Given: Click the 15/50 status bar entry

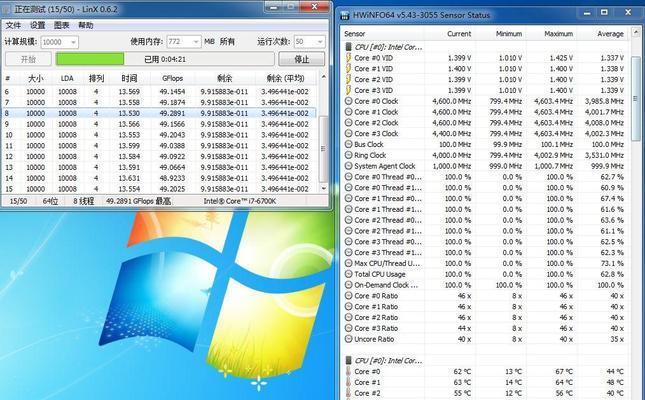Looking at the screenshot, I should pyautogui.click(x=18, y=201).
